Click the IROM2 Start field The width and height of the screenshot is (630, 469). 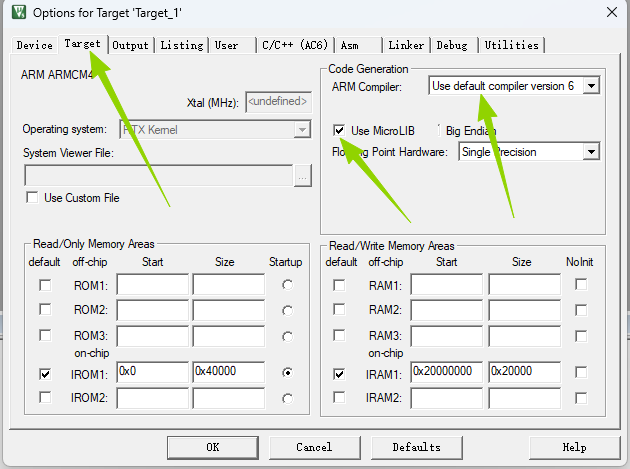click(153, 398)
